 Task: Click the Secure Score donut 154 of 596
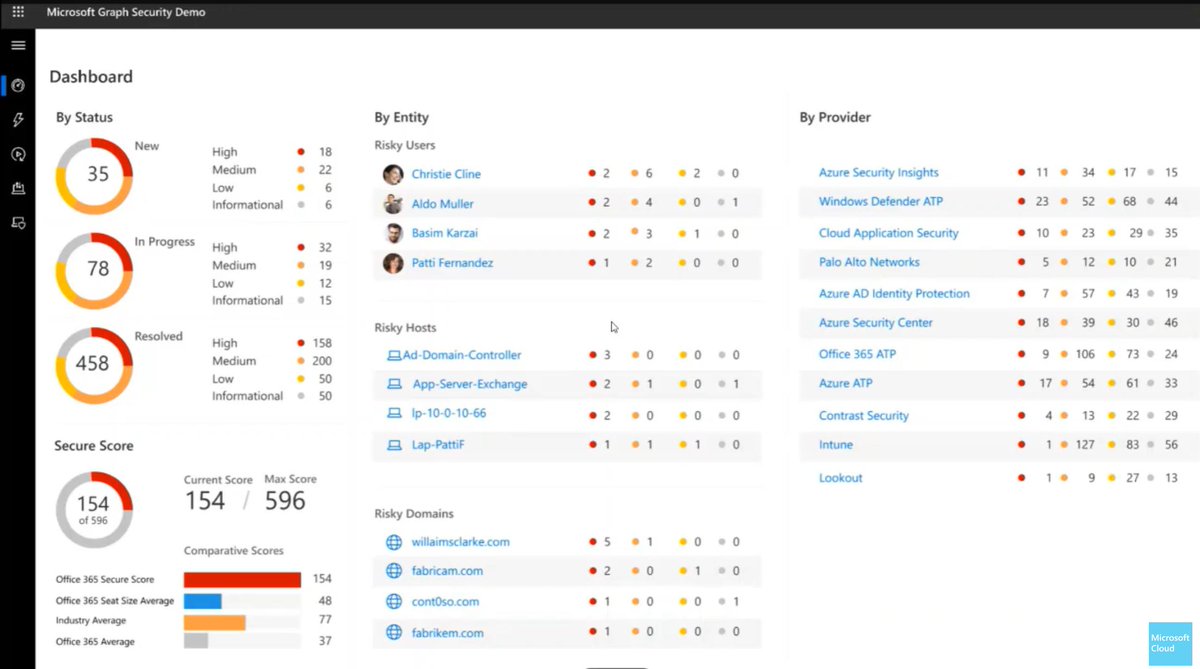[x=93, y=509]
